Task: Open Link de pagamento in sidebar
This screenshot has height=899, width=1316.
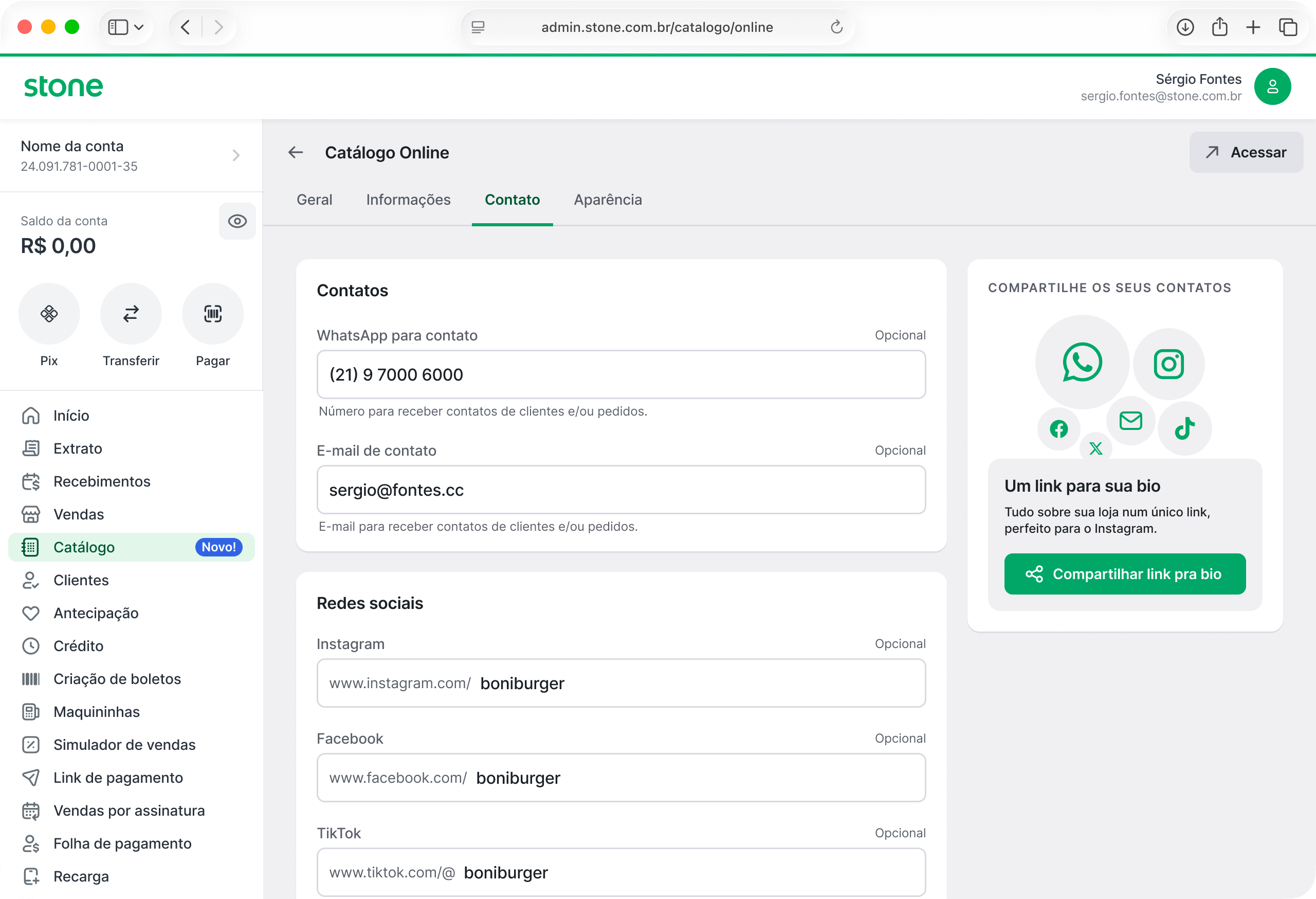Action: click(132, 777)
